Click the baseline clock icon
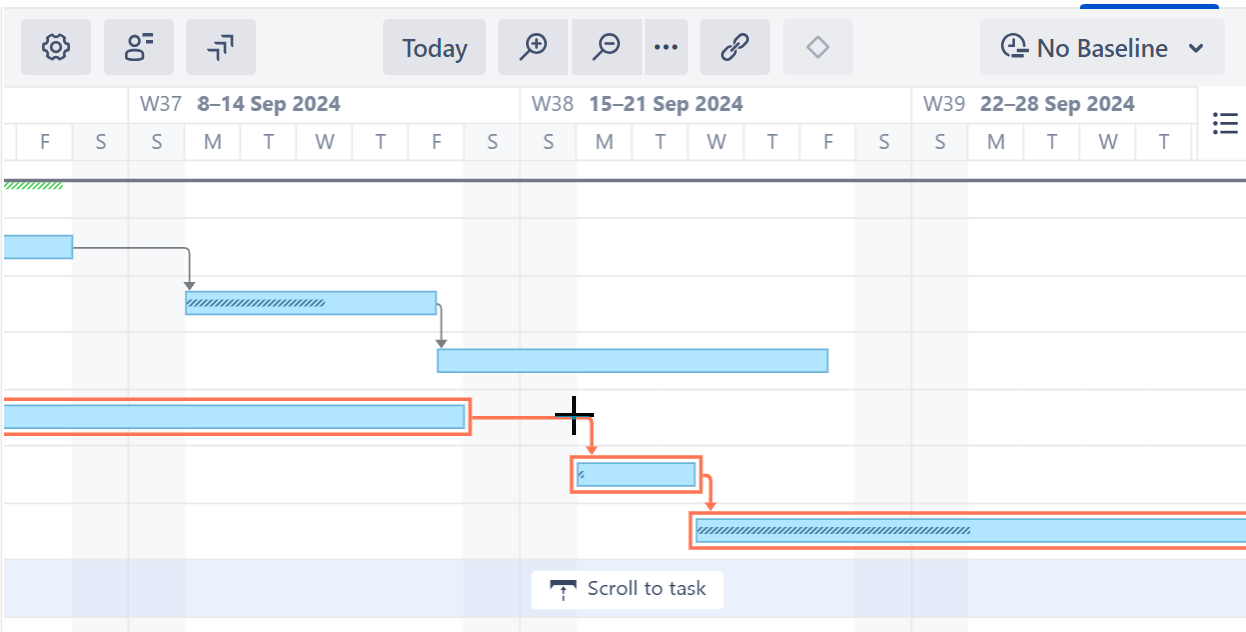Screen dimensions: 1246x632 pos(1015,47)
